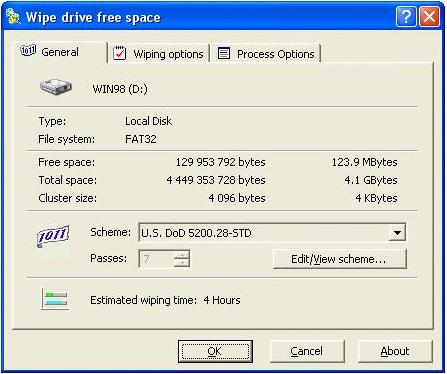
Task: Switch to the Process Options tab
Action: coord(266,54)
